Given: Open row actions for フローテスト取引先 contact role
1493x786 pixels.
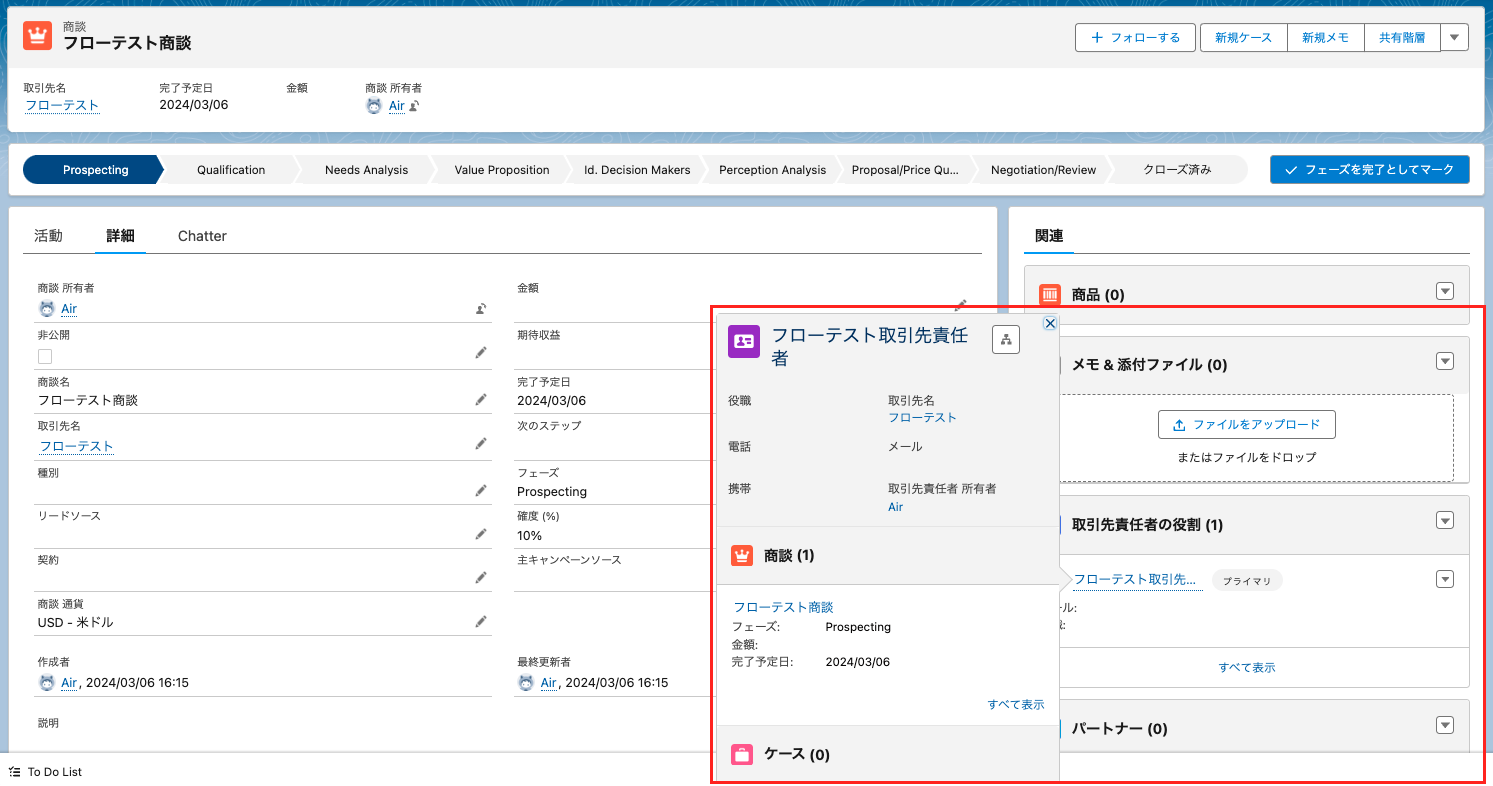Looking at the screenshot, I should [x=1444, y=579].
